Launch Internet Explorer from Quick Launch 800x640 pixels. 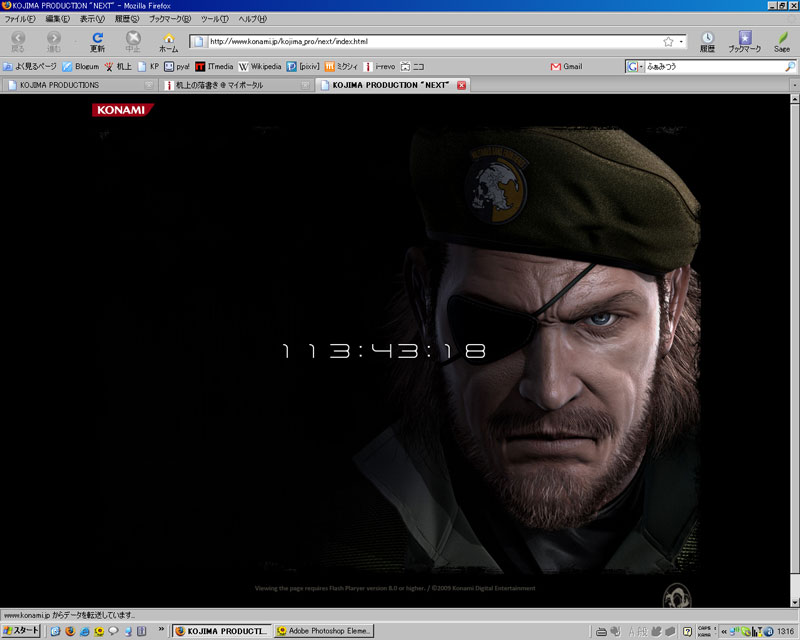[x=84, y=631]
